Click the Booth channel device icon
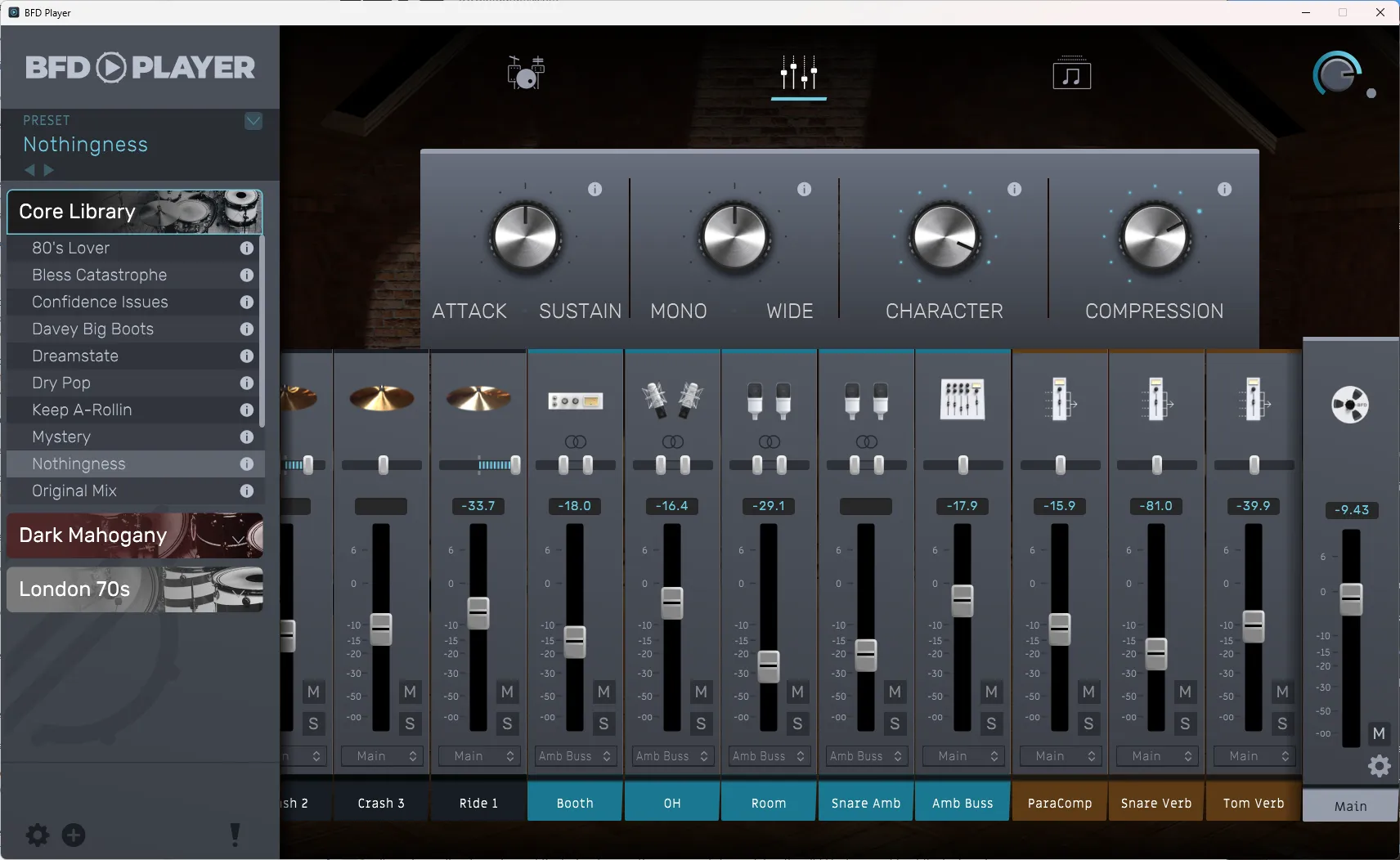1400x860 pixels. tap(575, 401)
